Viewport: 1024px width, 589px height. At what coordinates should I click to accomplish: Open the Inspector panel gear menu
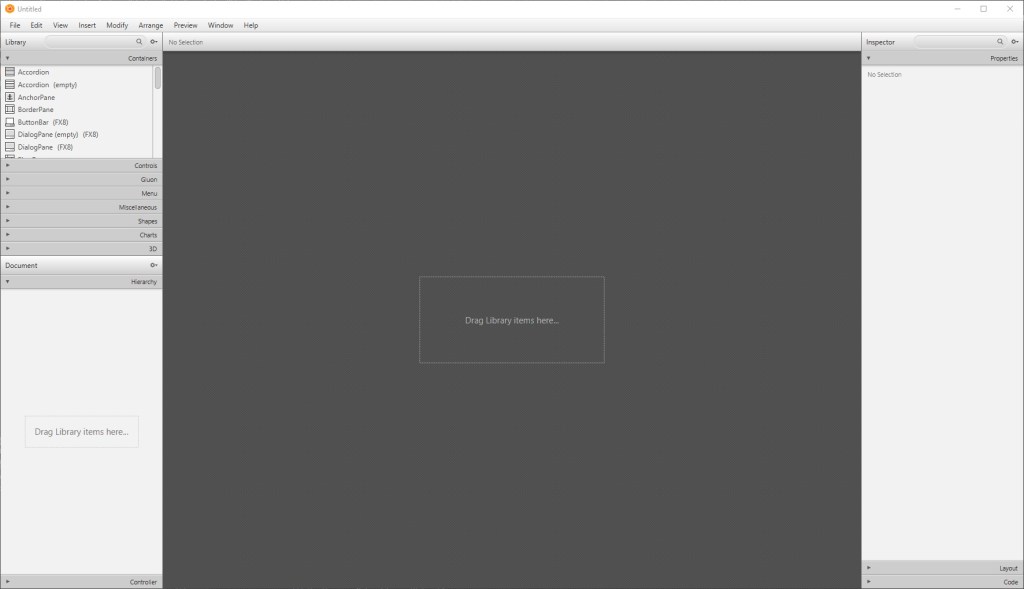tap(1014, 42)
